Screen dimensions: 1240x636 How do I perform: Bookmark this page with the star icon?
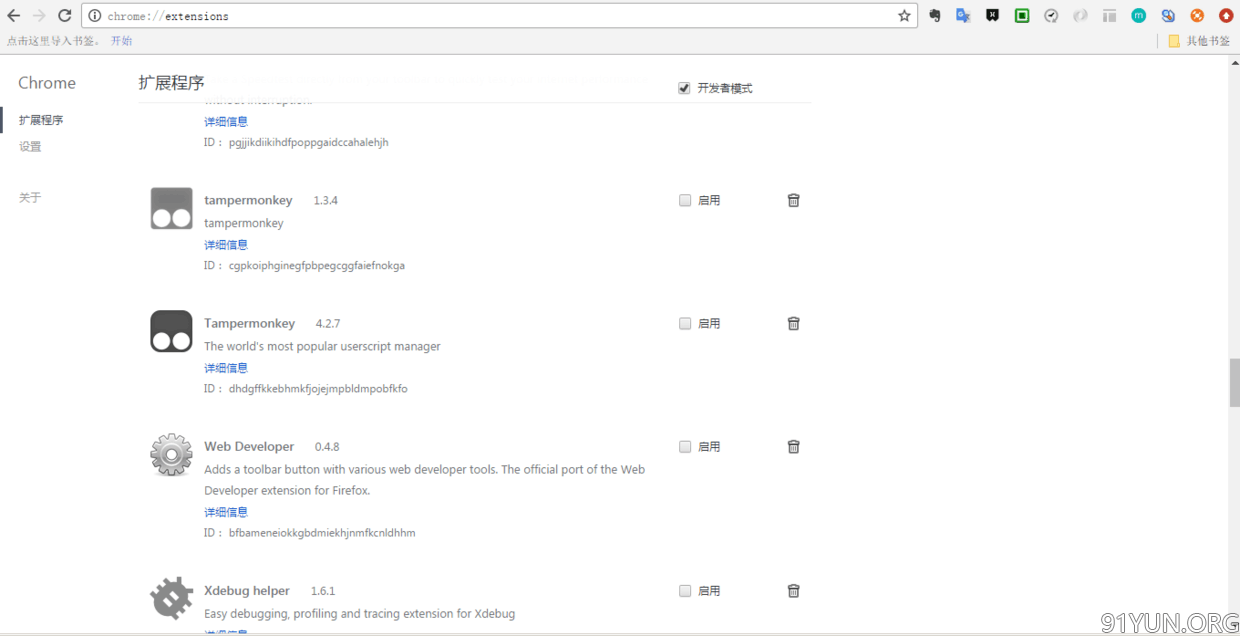(904, 16)
